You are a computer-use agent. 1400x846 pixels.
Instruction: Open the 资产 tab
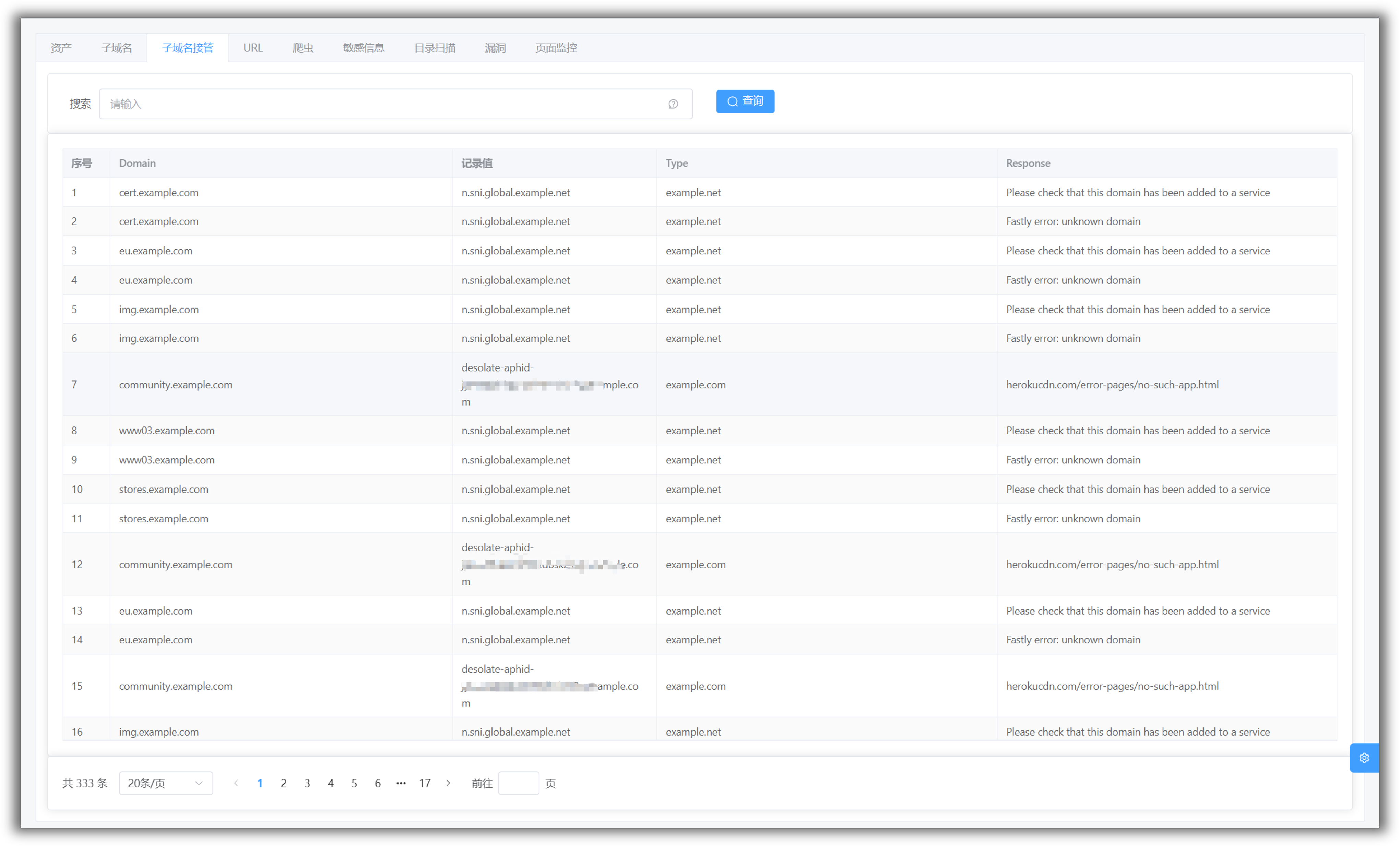coord(61,48)
